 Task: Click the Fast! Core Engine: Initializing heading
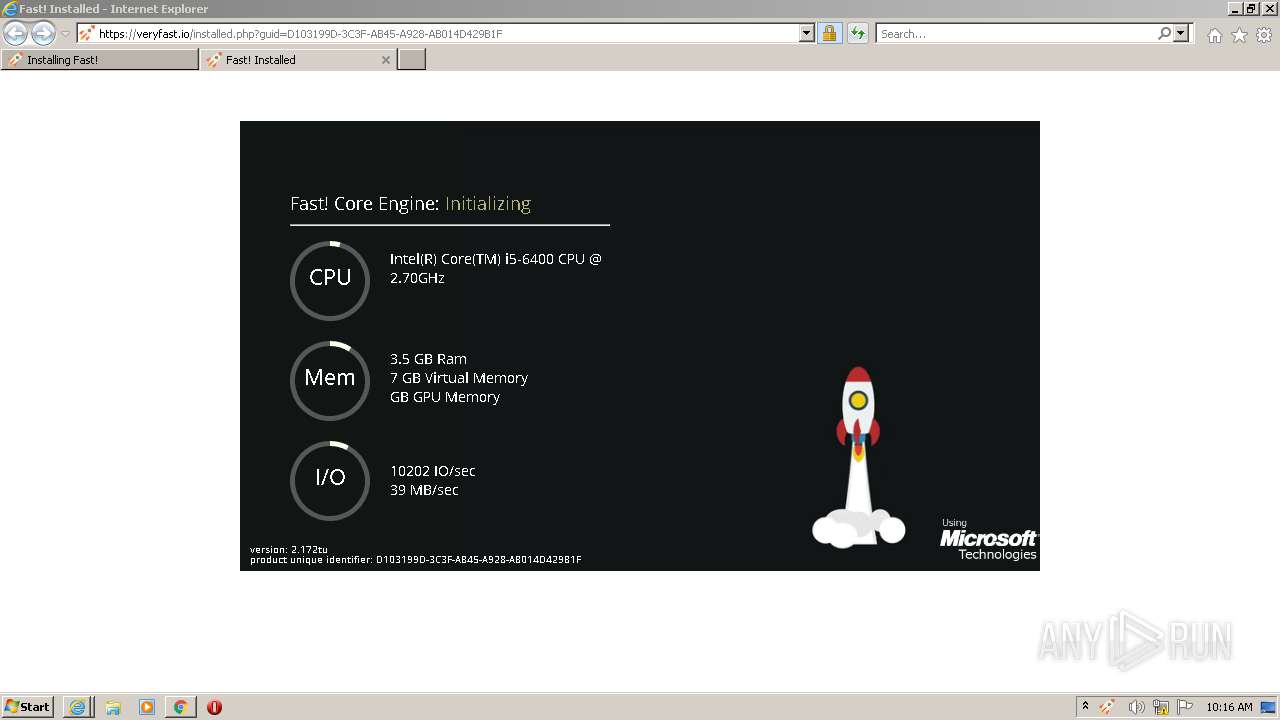410,204
